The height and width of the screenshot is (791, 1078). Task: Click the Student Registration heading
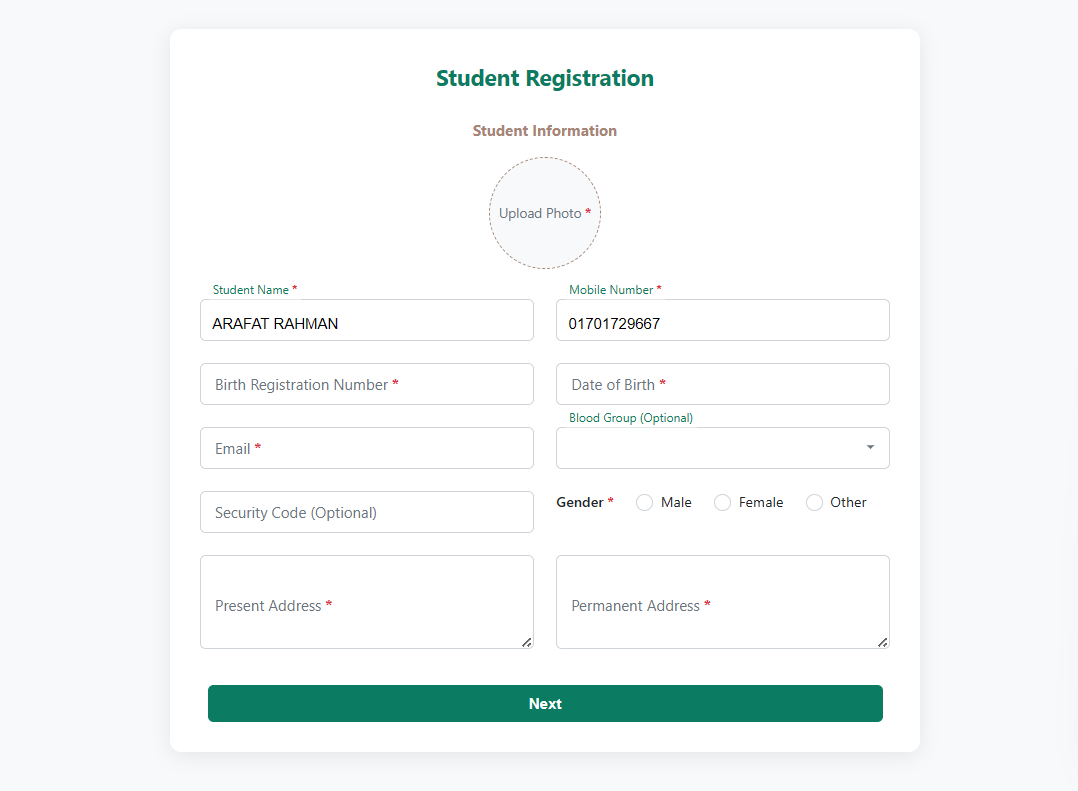click(545, 78)
